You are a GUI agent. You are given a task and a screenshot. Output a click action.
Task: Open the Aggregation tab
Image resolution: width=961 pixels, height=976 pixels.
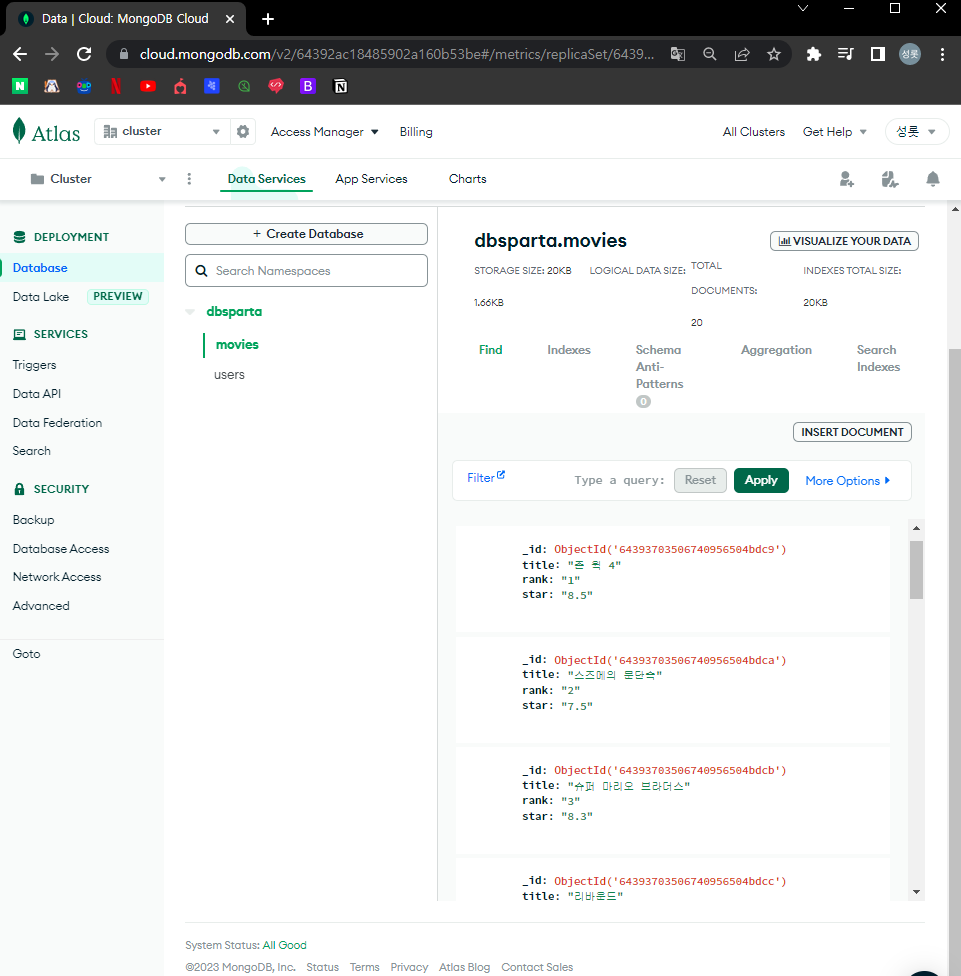click(776, 350)
